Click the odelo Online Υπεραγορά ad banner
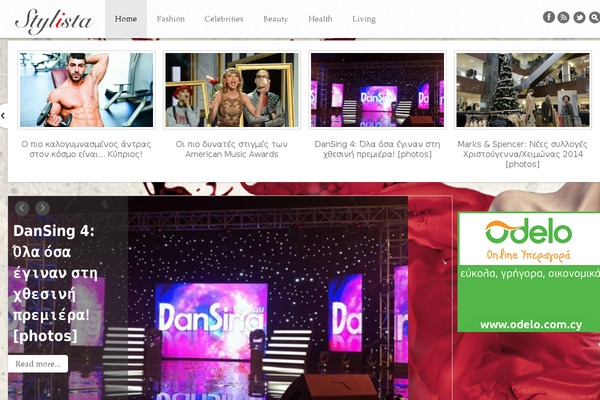The width and height of the screenshot is (600, 400). point(529,272)
